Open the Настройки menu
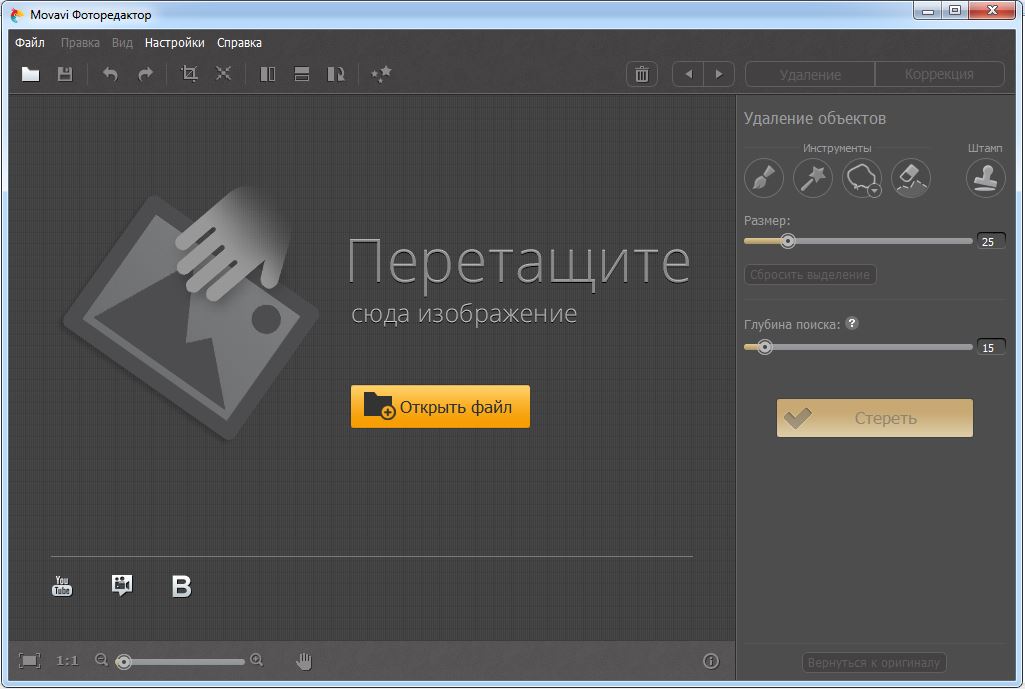 [x=174, y=43]
